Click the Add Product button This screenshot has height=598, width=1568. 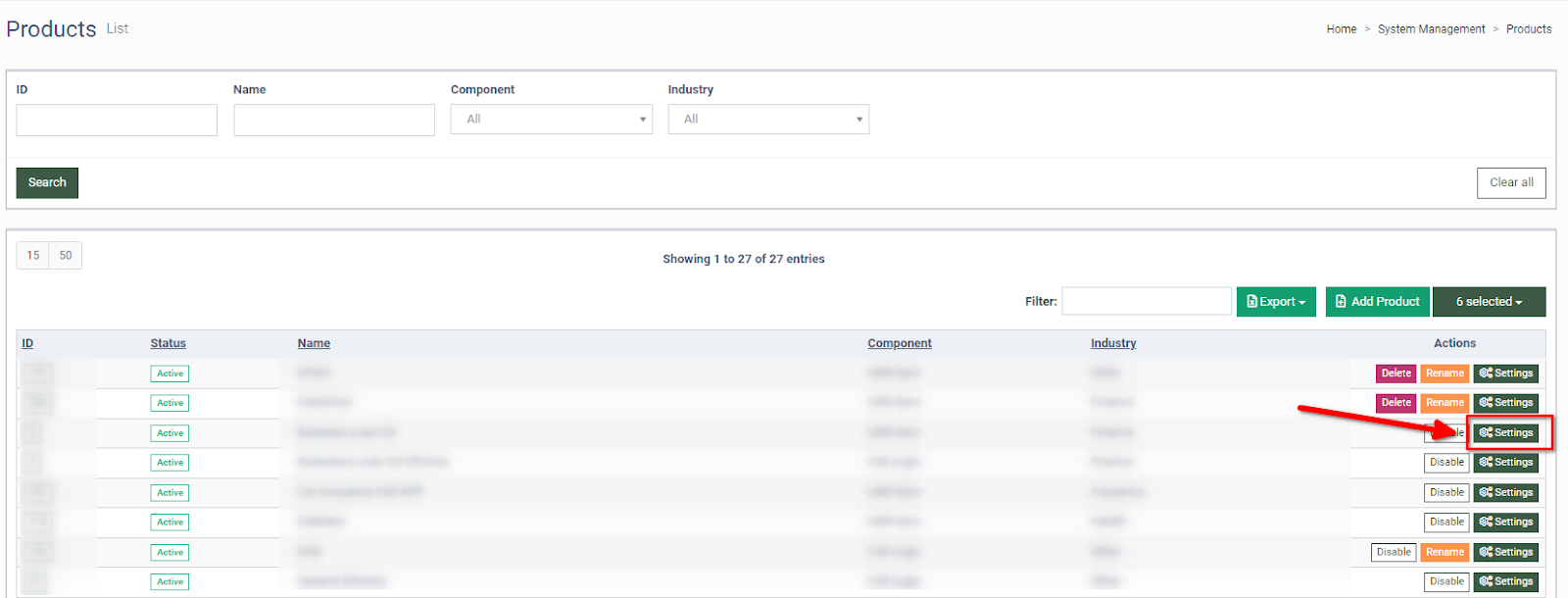click(1377, 302)
